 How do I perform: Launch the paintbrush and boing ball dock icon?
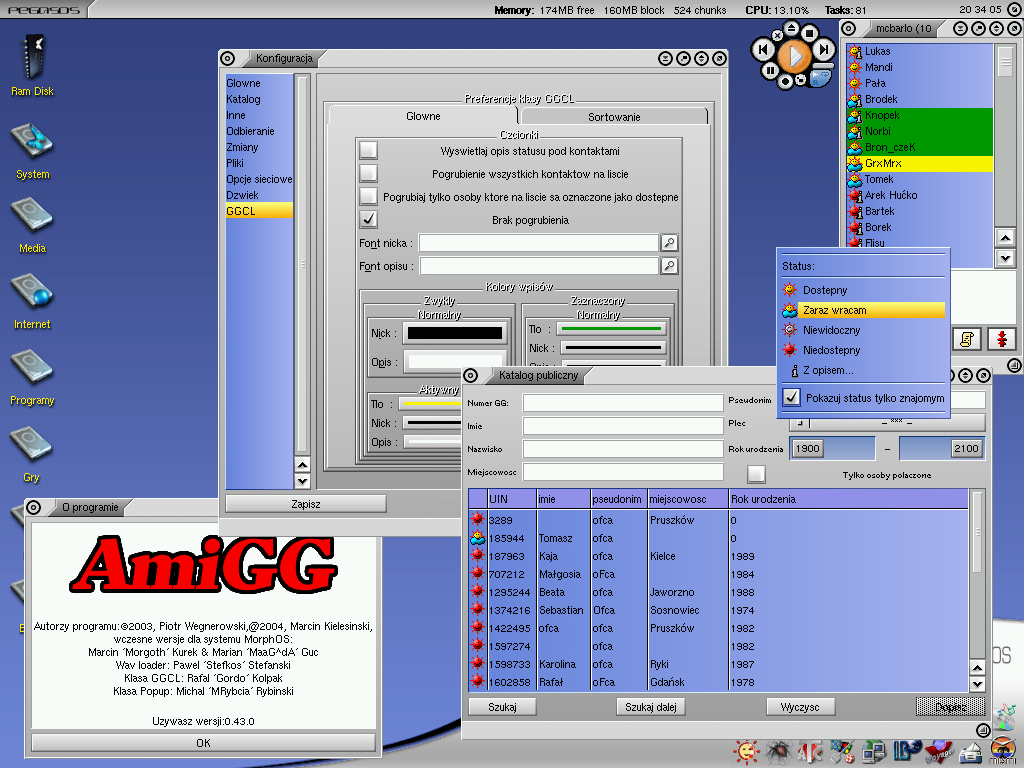point(842,752)
